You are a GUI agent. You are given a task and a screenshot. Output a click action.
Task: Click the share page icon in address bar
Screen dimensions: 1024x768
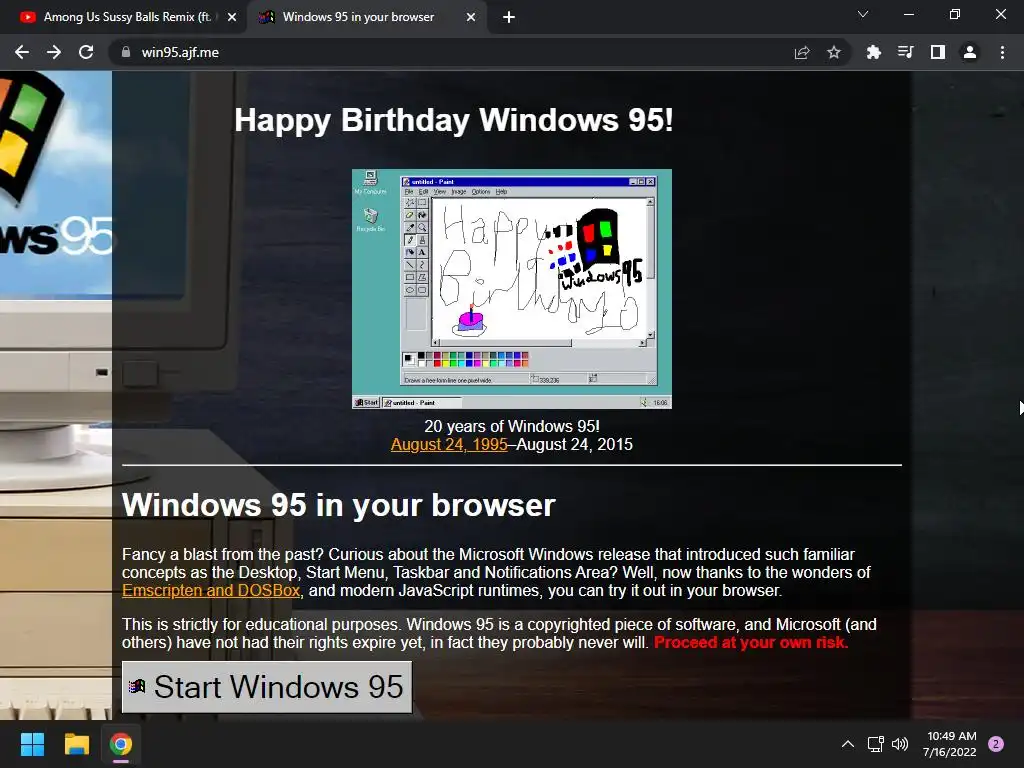coord(802,52)
